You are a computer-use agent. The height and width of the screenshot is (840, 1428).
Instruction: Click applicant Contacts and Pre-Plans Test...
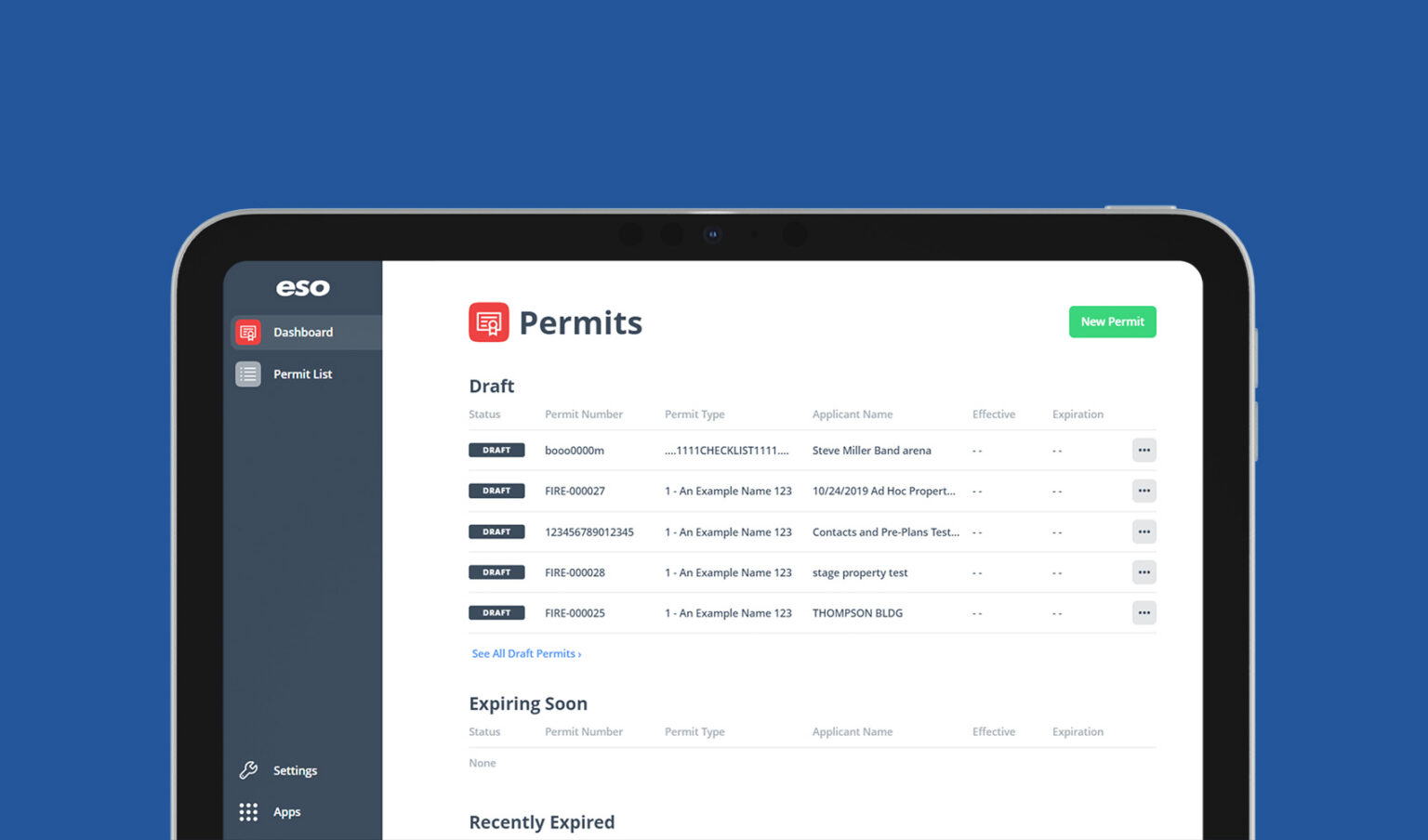click(x=885, y=532)
